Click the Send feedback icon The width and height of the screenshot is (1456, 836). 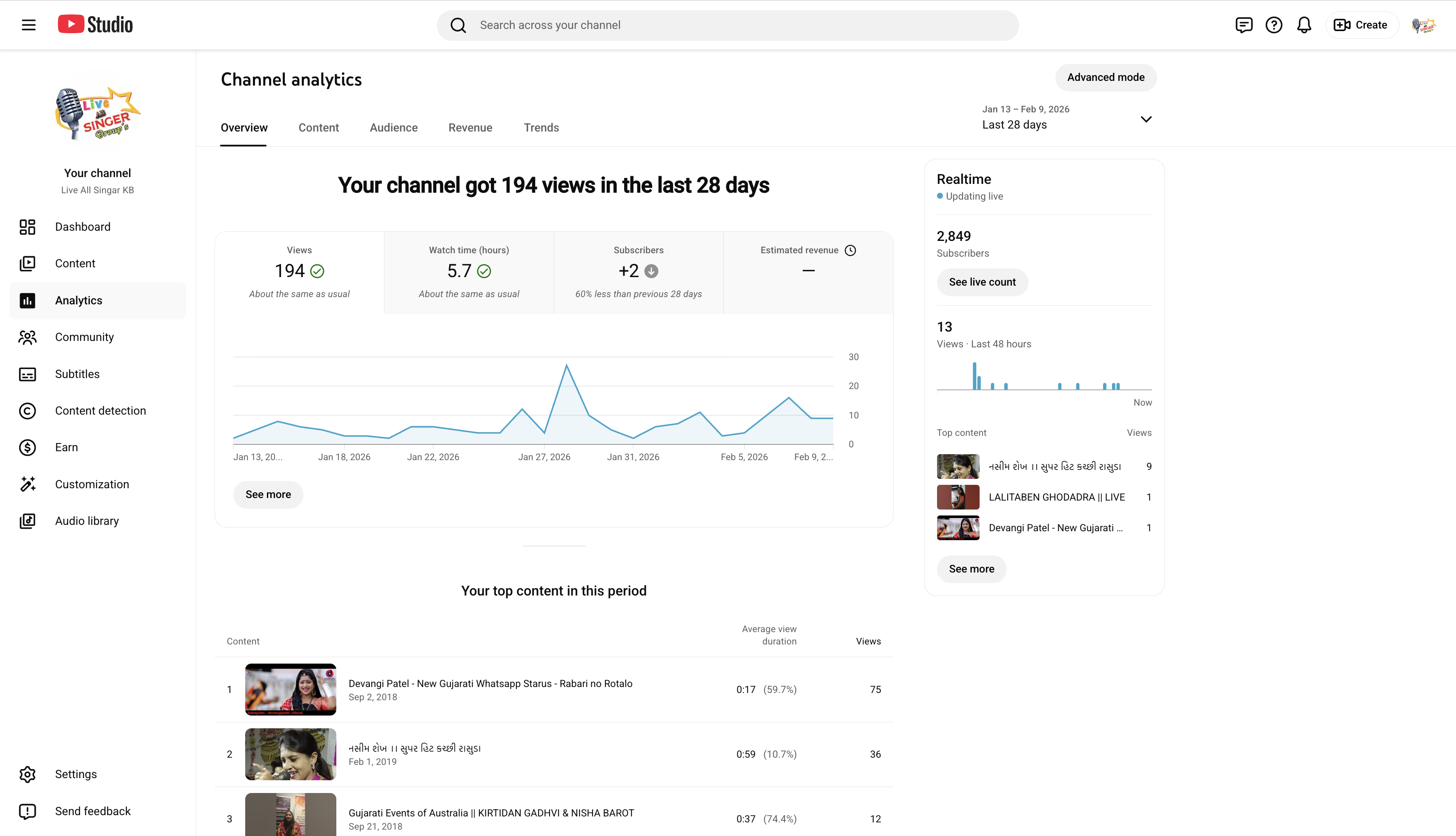(28, 811)
